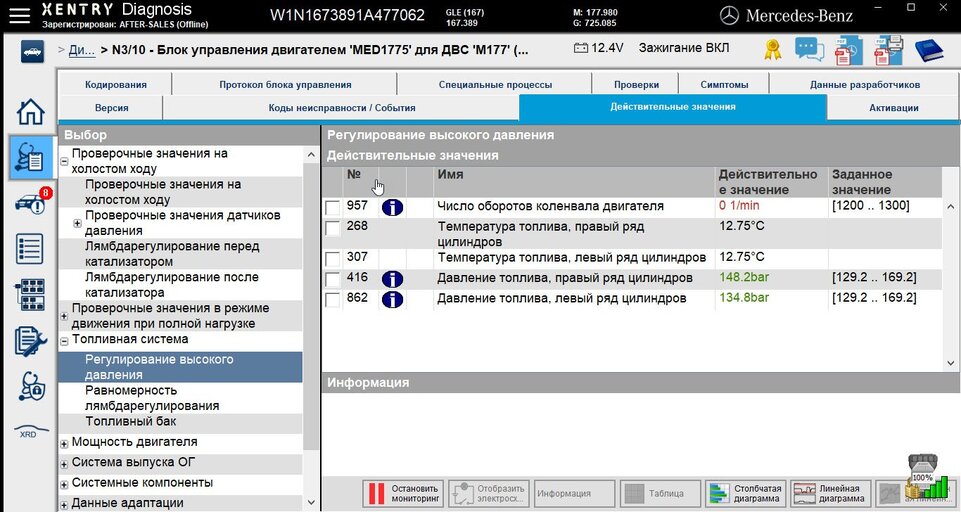Screen dimensions: 961x512
Task: Check the box for row 416
Action: click(x=333, y=278)
